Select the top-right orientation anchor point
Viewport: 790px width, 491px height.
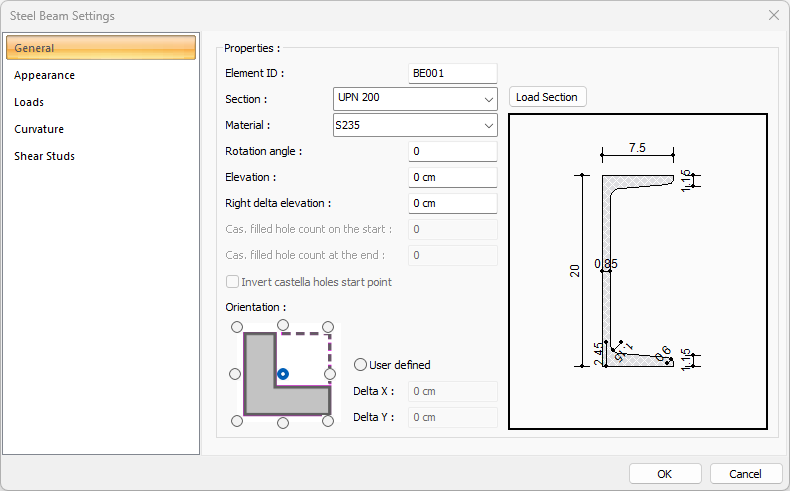click(x=330, y=326)
